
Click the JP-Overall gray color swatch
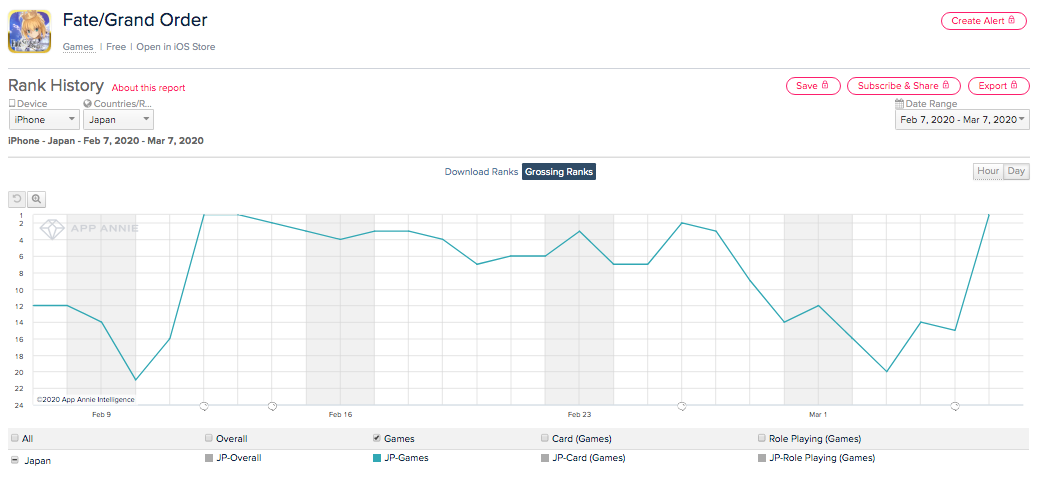(209, 458)
